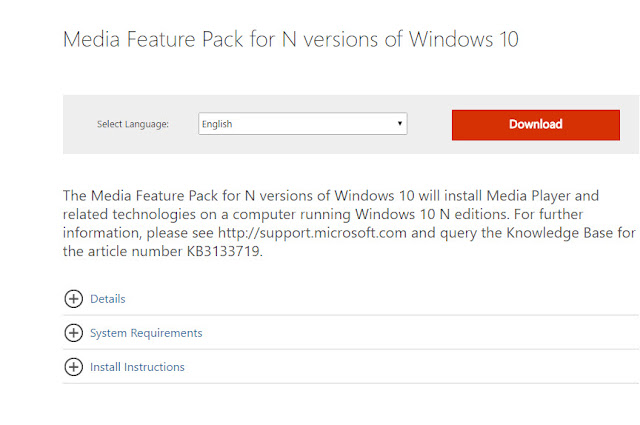Click 'Windows 10' in the page heading
The height and width of the screenshot is (425, 640).
(463, 40)
